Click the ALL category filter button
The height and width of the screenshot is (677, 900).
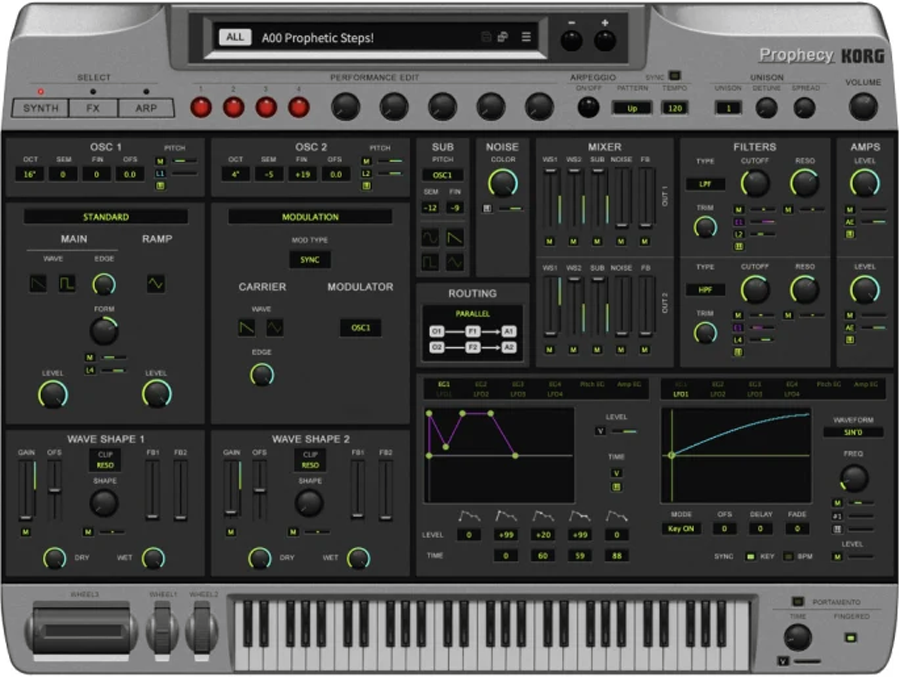coord(235,37)
